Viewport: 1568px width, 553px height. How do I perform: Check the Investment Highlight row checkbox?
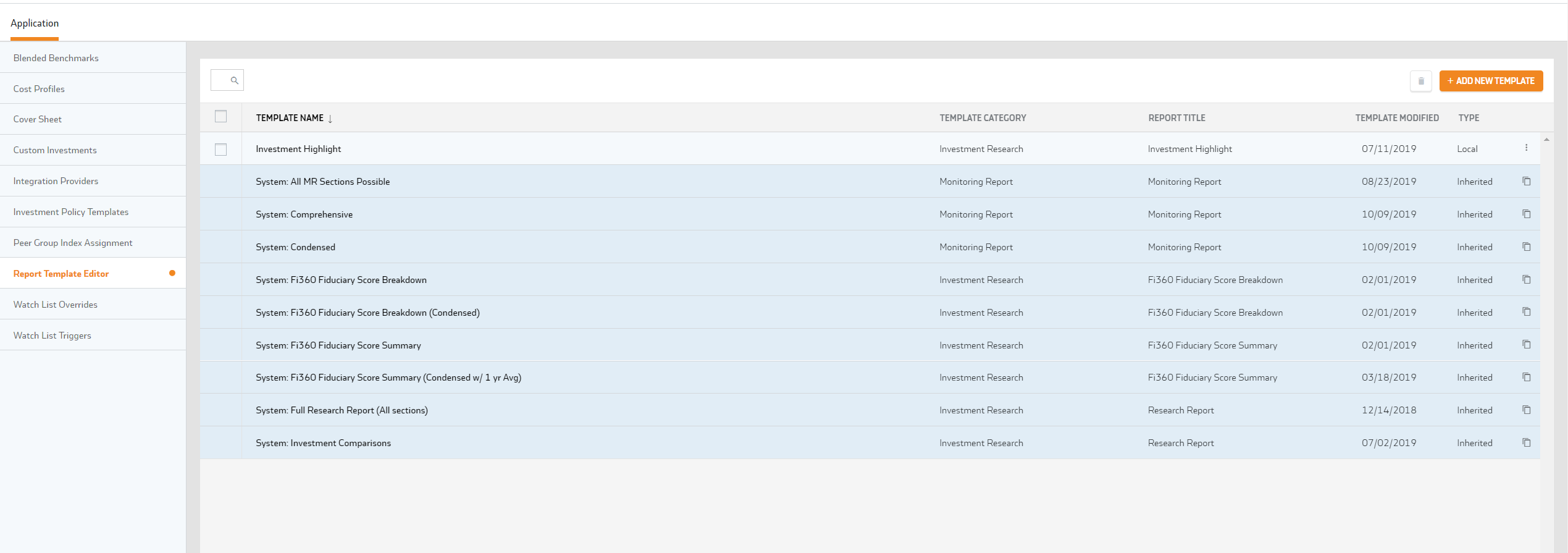[220, 150]
